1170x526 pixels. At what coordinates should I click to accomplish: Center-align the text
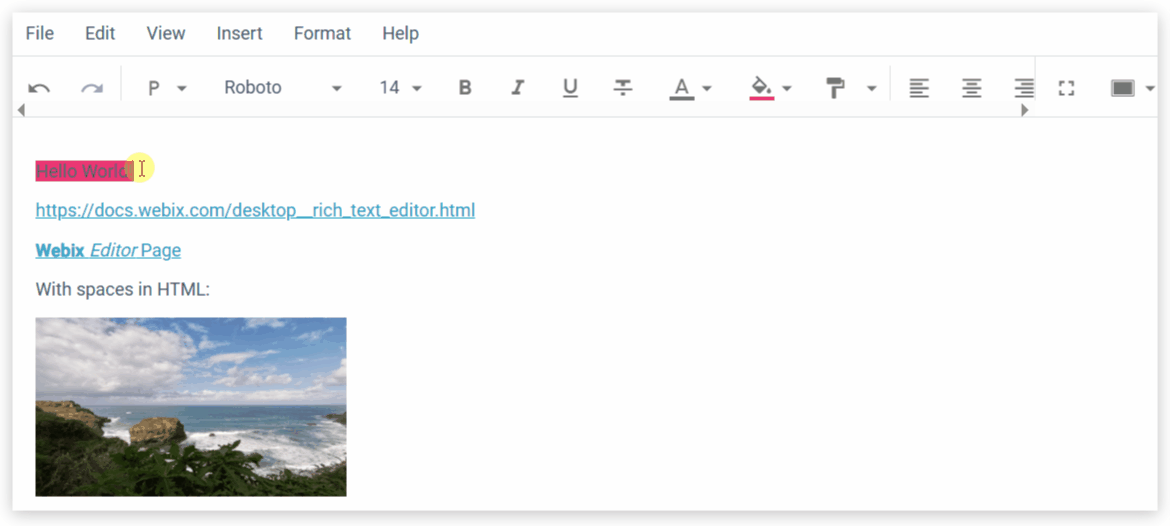point(971,88)
